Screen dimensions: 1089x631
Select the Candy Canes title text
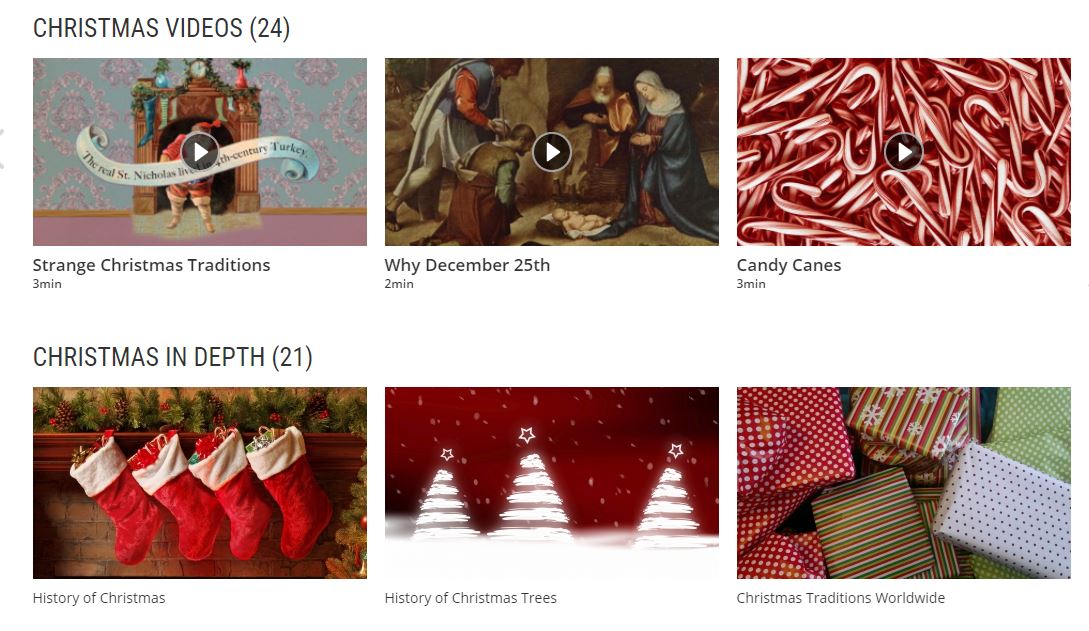click(x=789, y=265)
